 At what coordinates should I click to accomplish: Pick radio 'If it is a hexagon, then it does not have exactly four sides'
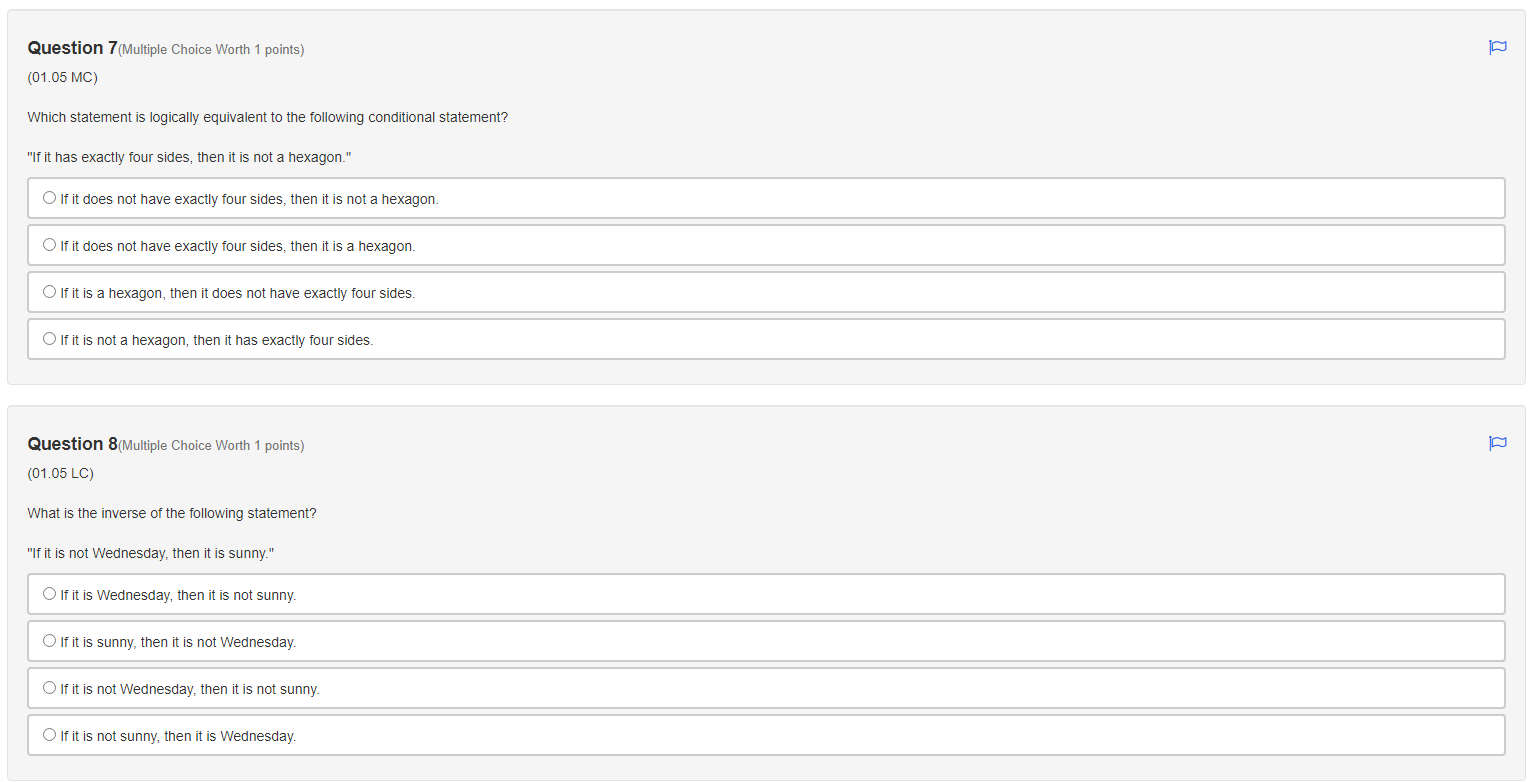tap(49, 292)
